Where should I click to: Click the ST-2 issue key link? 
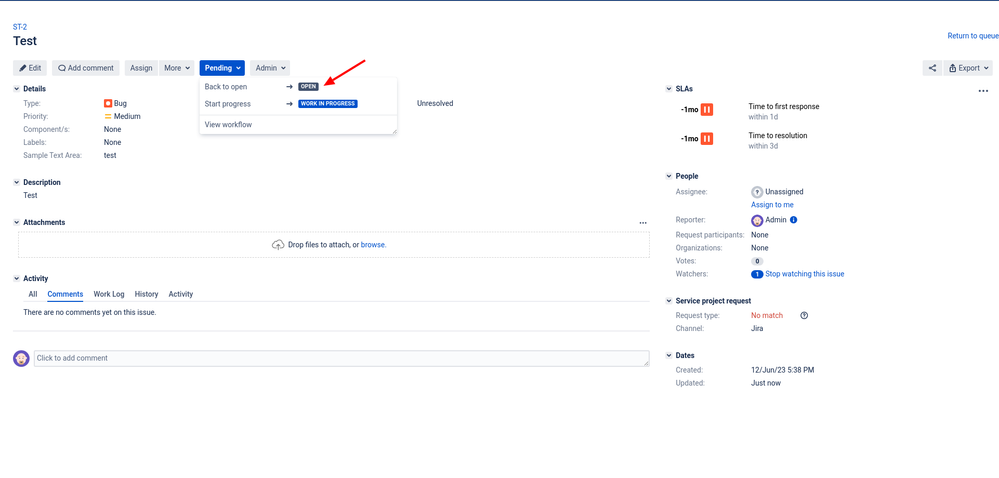point(20,27)
